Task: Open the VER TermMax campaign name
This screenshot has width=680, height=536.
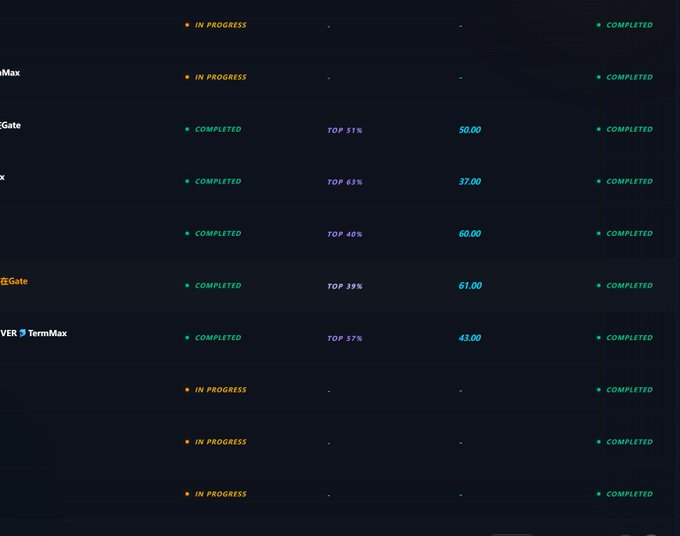Action: [34, 333]
